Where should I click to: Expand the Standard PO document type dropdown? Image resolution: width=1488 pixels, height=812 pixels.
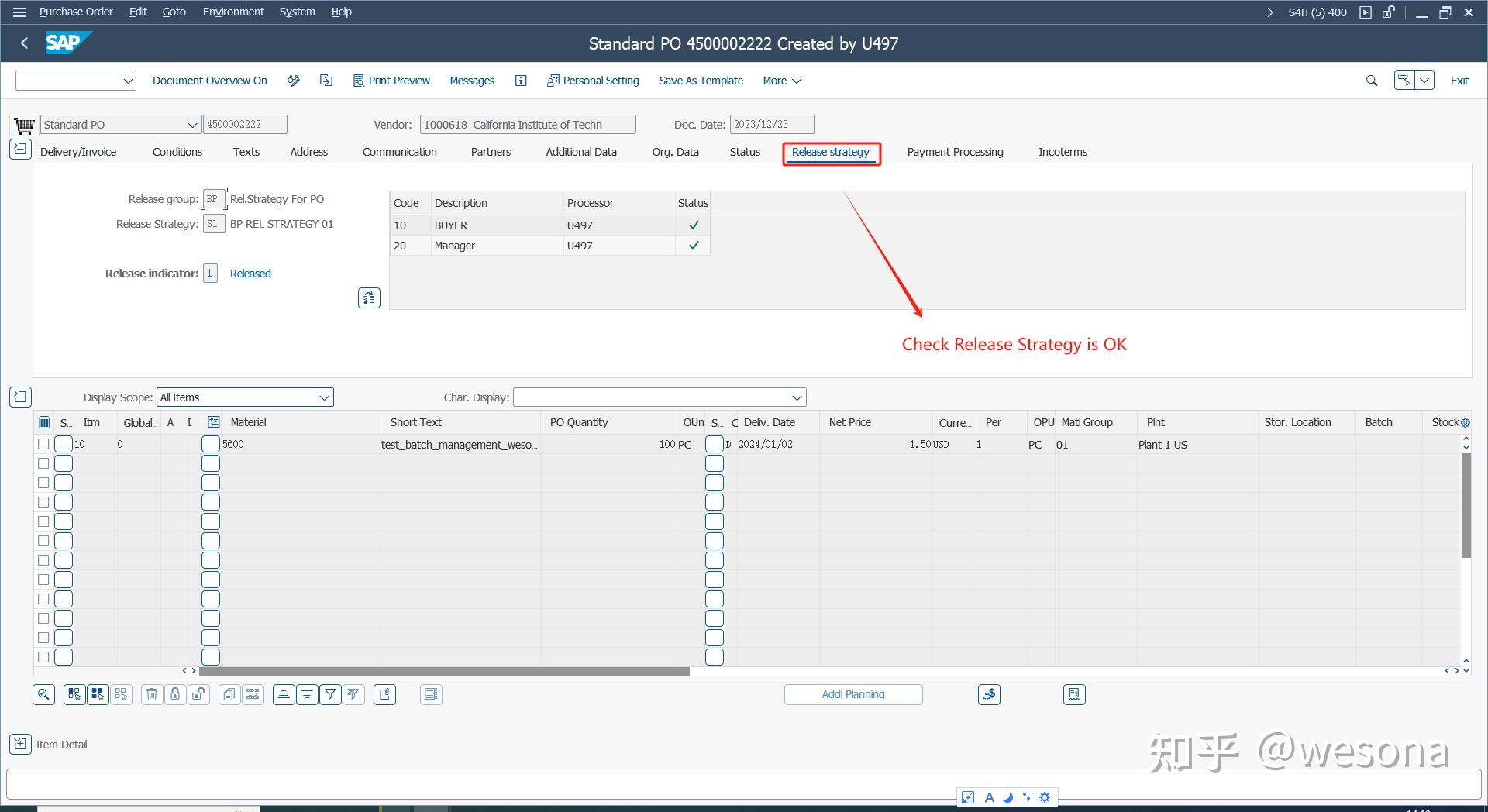(192, 124)
